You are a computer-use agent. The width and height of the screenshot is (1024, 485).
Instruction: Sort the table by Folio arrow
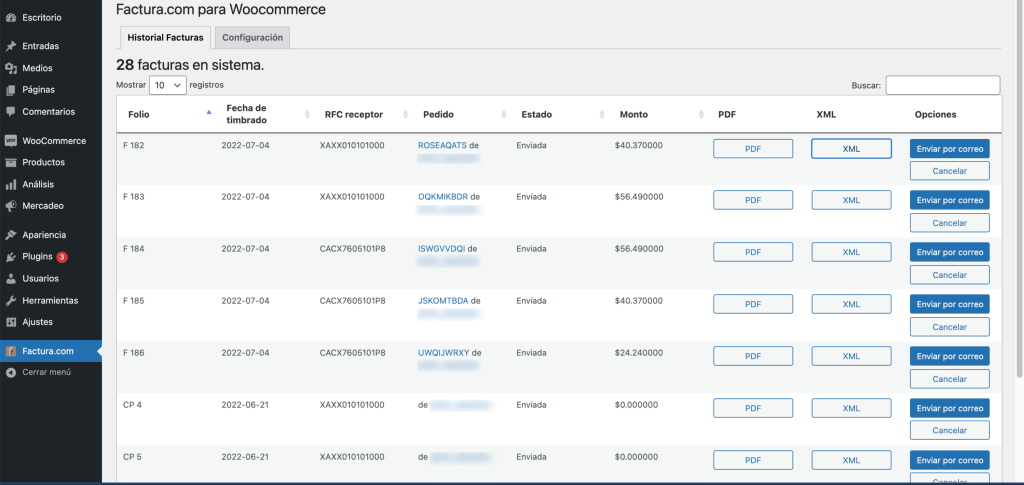[x=209, y=112]
